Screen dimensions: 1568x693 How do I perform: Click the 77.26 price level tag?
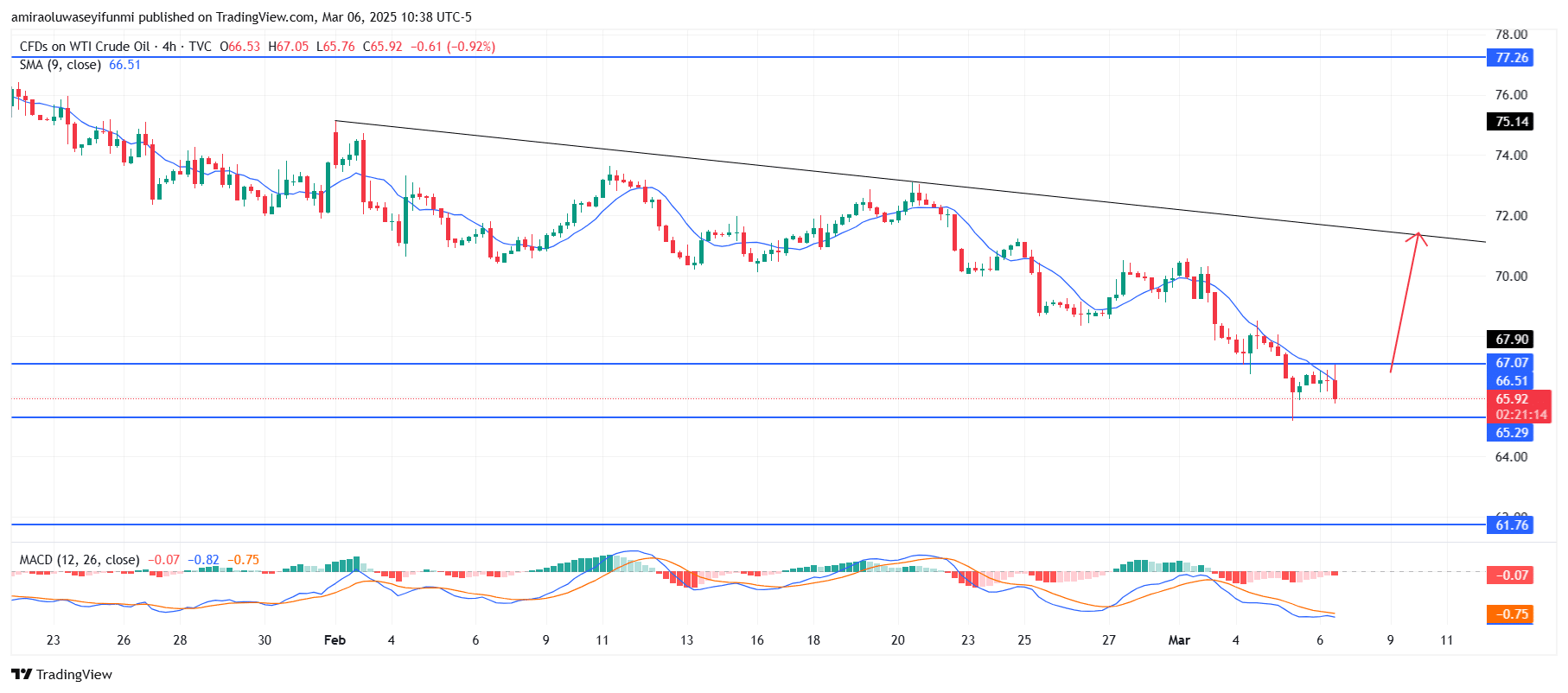tap(1512, 58)
